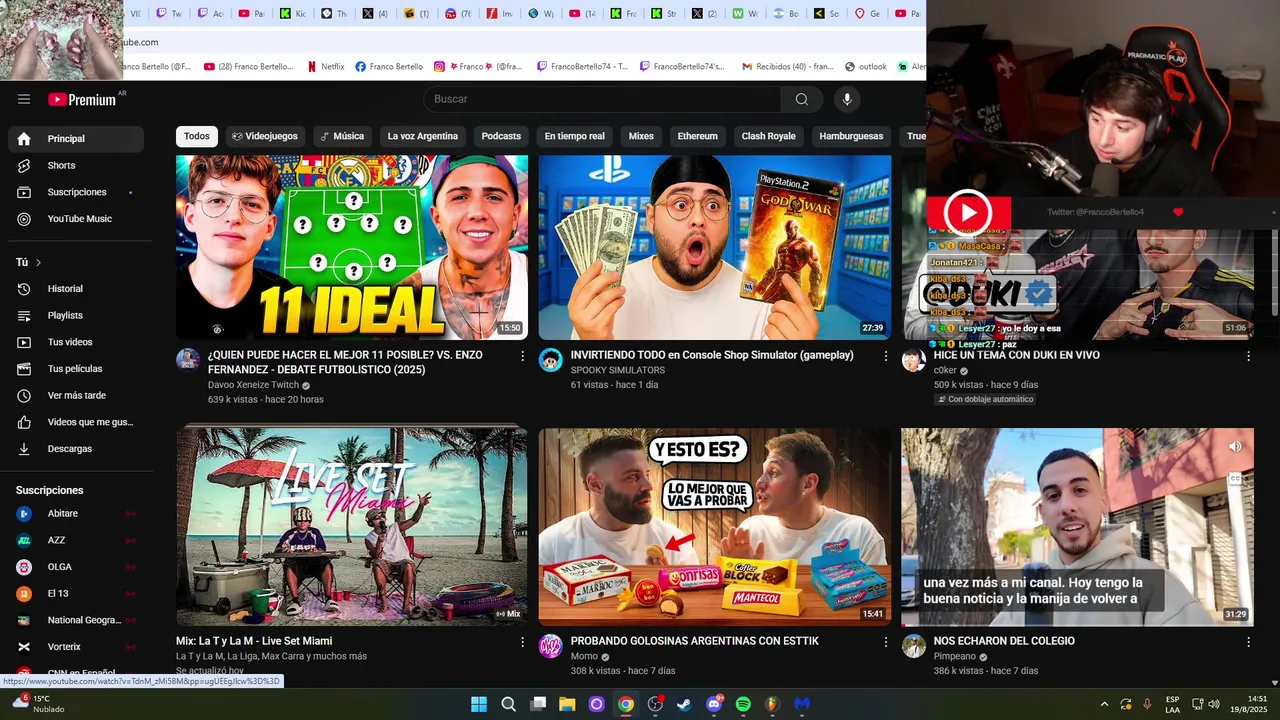This screenshot has width=1280, height=720.
Task: Select La voz Argentina filter chip
Action: (x=423, y=136)
